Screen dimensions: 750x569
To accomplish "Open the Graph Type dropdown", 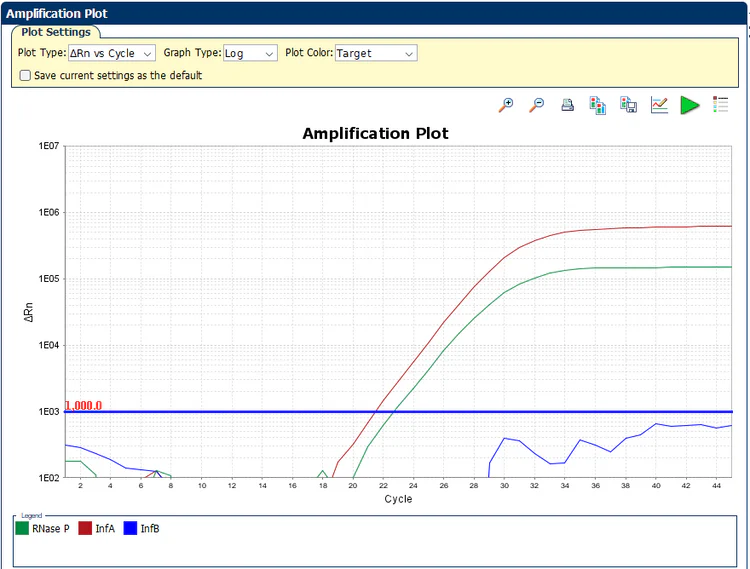I will coord(249,53).
